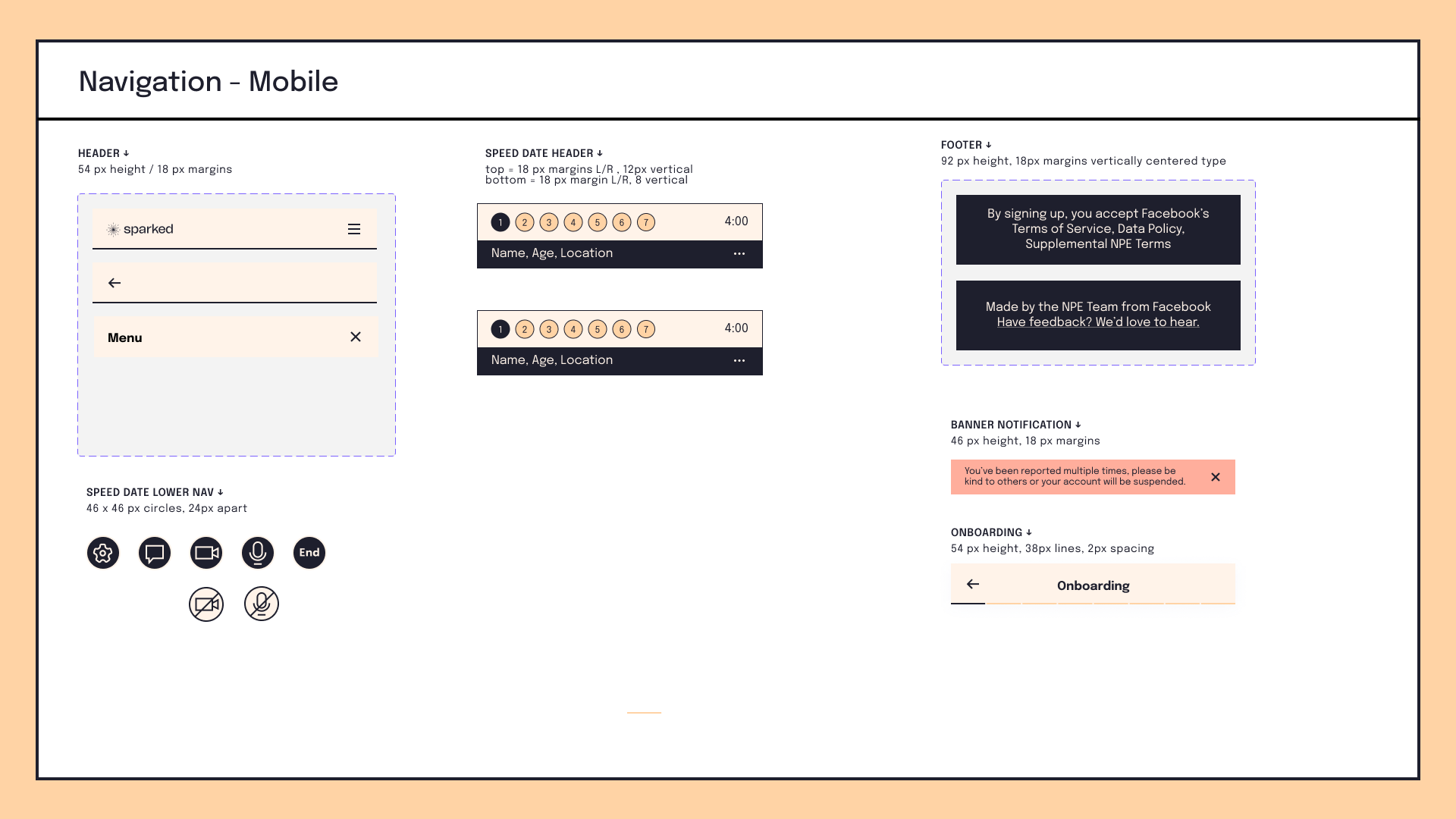
Task: Select step 5 in the lower speed date header
Action: (598, 329)
